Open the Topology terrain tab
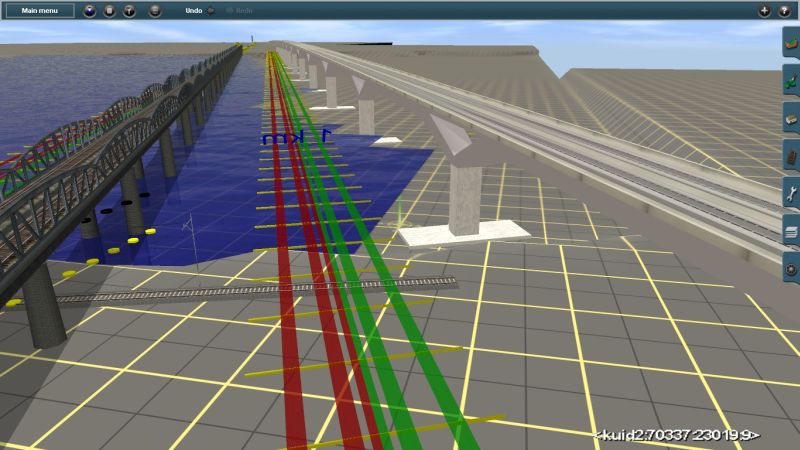This screenshot has width=800, height=450. 790,45
